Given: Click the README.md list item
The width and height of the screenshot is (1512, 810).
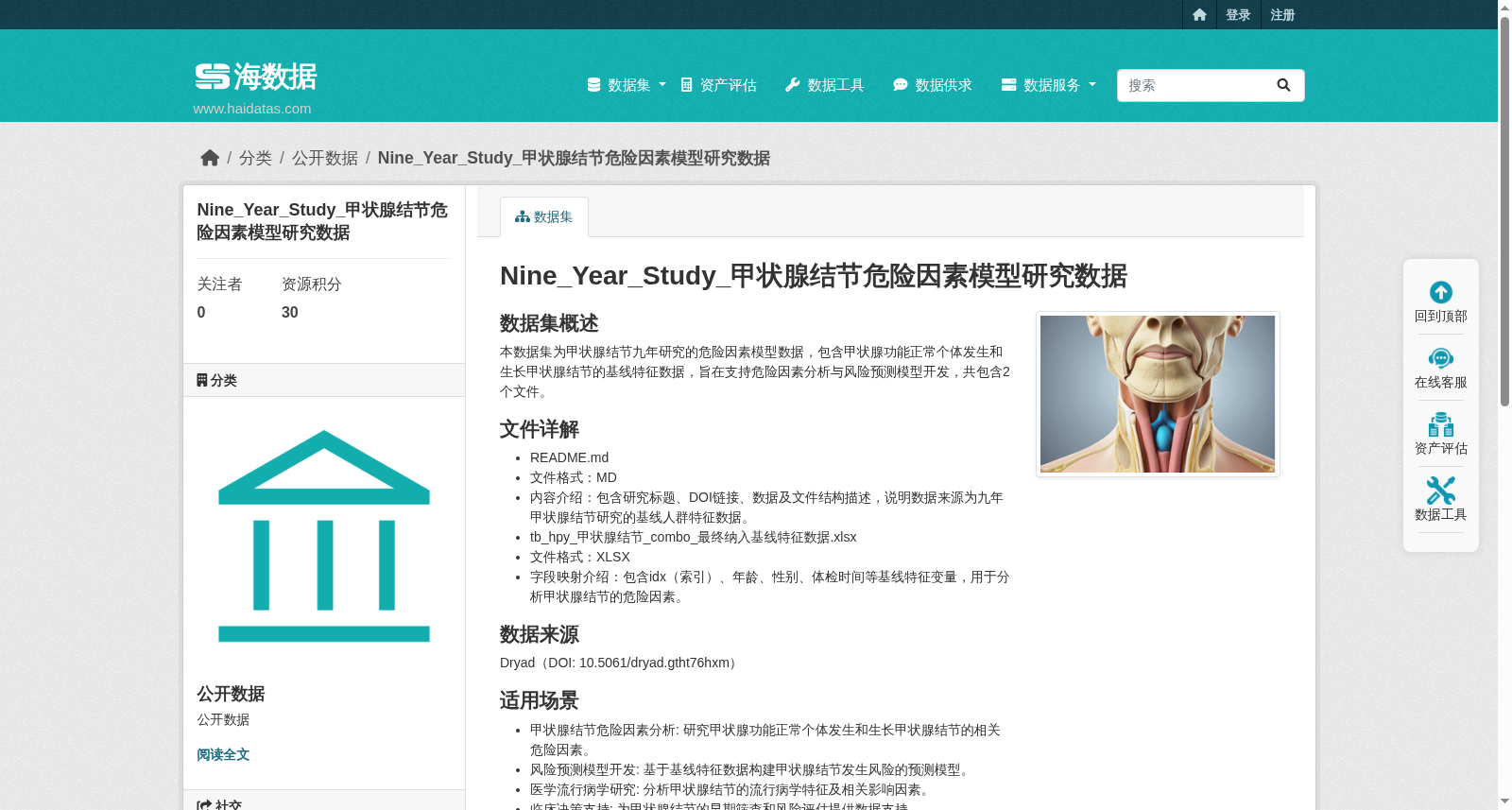Looking at the screenshot, I should (x=569, y=457).
